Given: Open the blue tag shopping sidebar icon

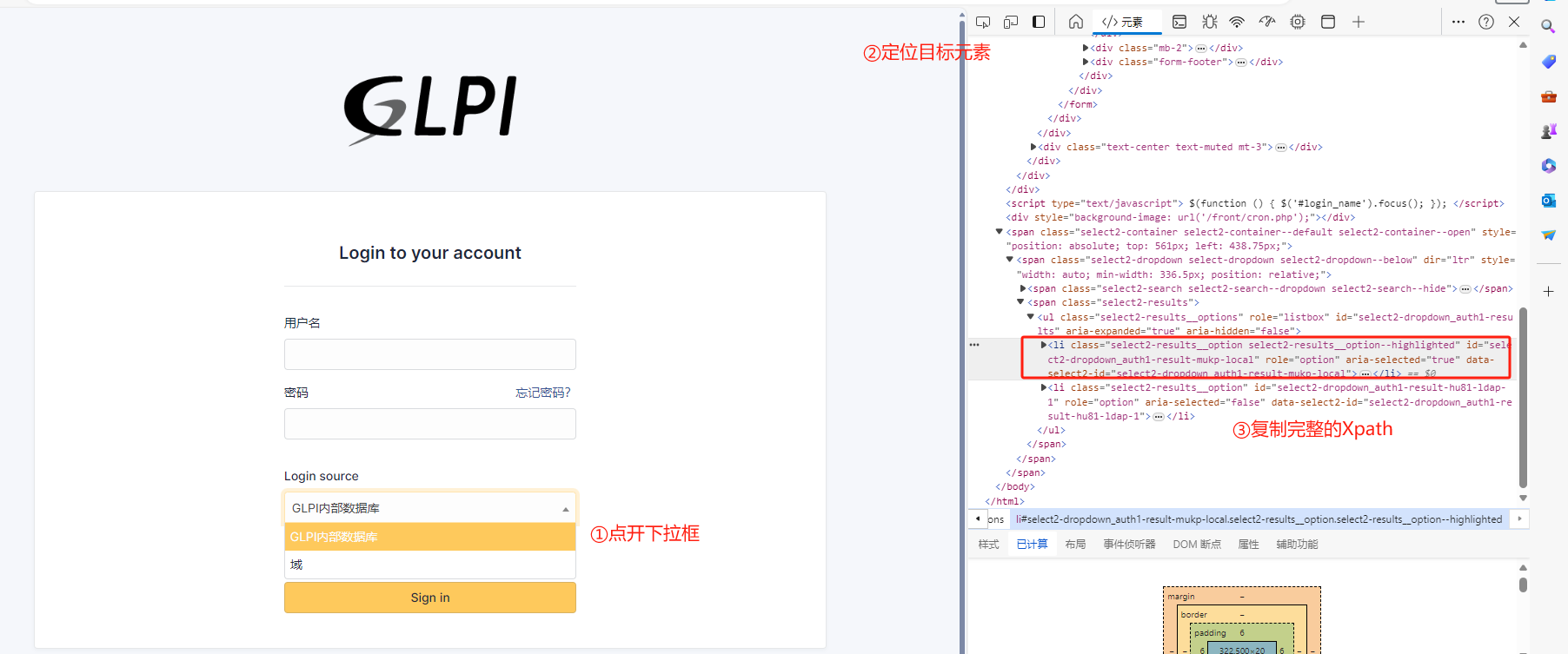Looking at the screenshot, I should (1548, 62).
